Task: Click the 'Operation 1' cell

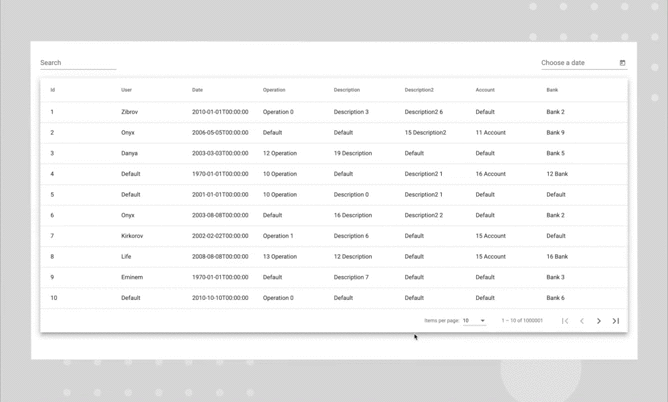Action: point(278,236)
